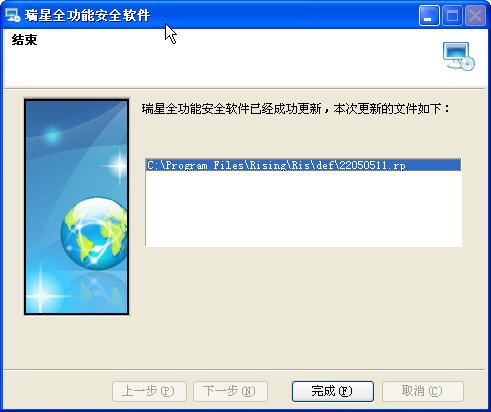
Task: Minimize the Rising update window
Action: [429, 16]
